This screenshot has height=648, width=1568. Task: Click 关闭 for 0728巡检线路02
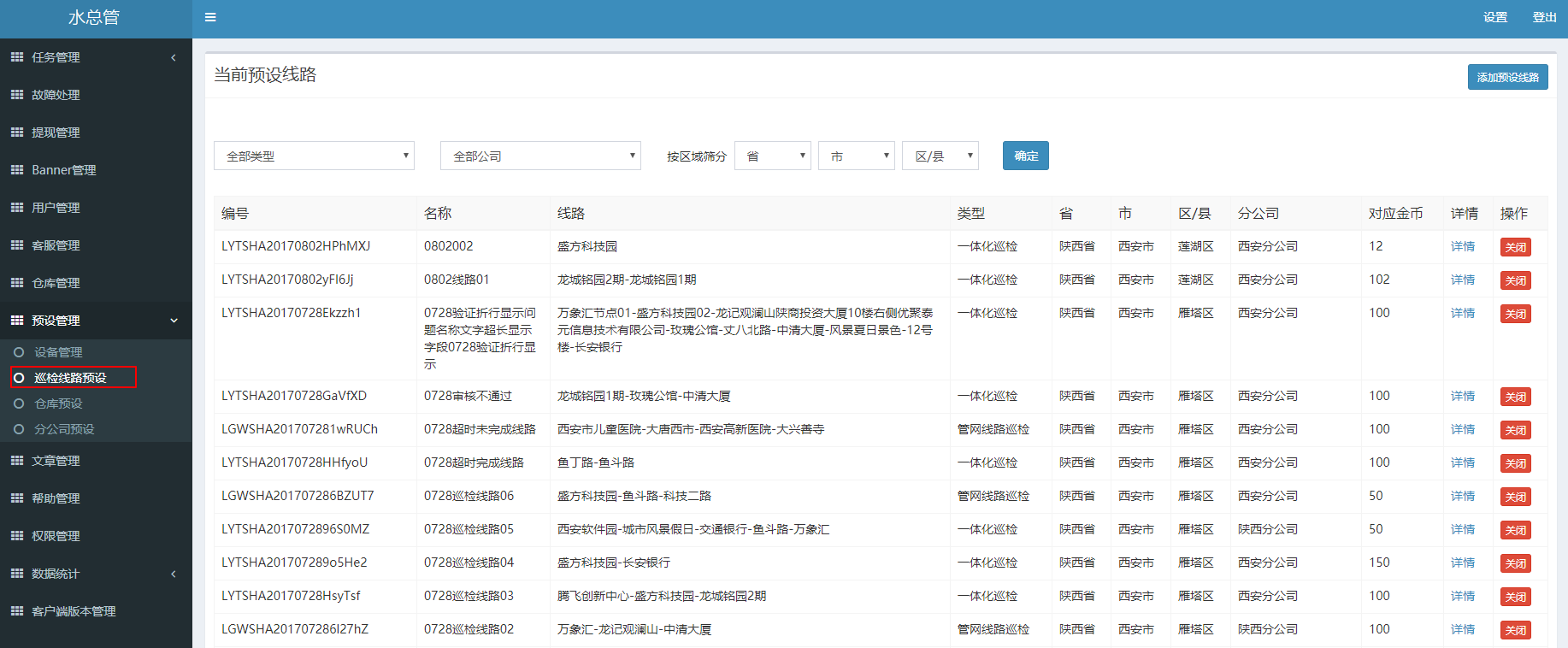click(x=1516, y=630)
